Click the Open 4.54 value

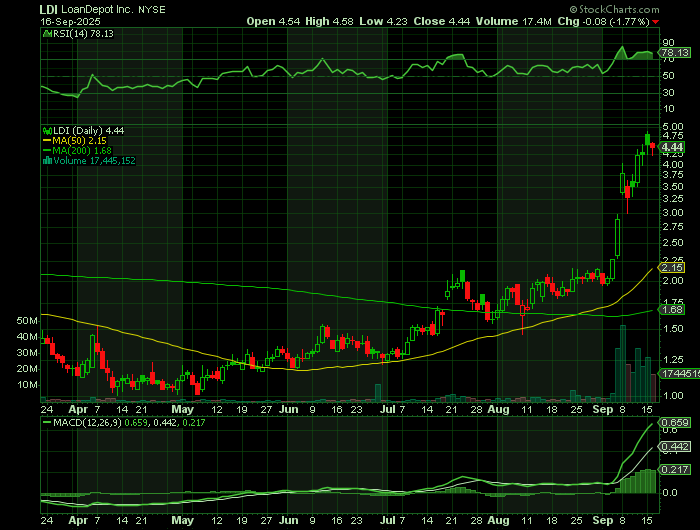coord(273,21)
